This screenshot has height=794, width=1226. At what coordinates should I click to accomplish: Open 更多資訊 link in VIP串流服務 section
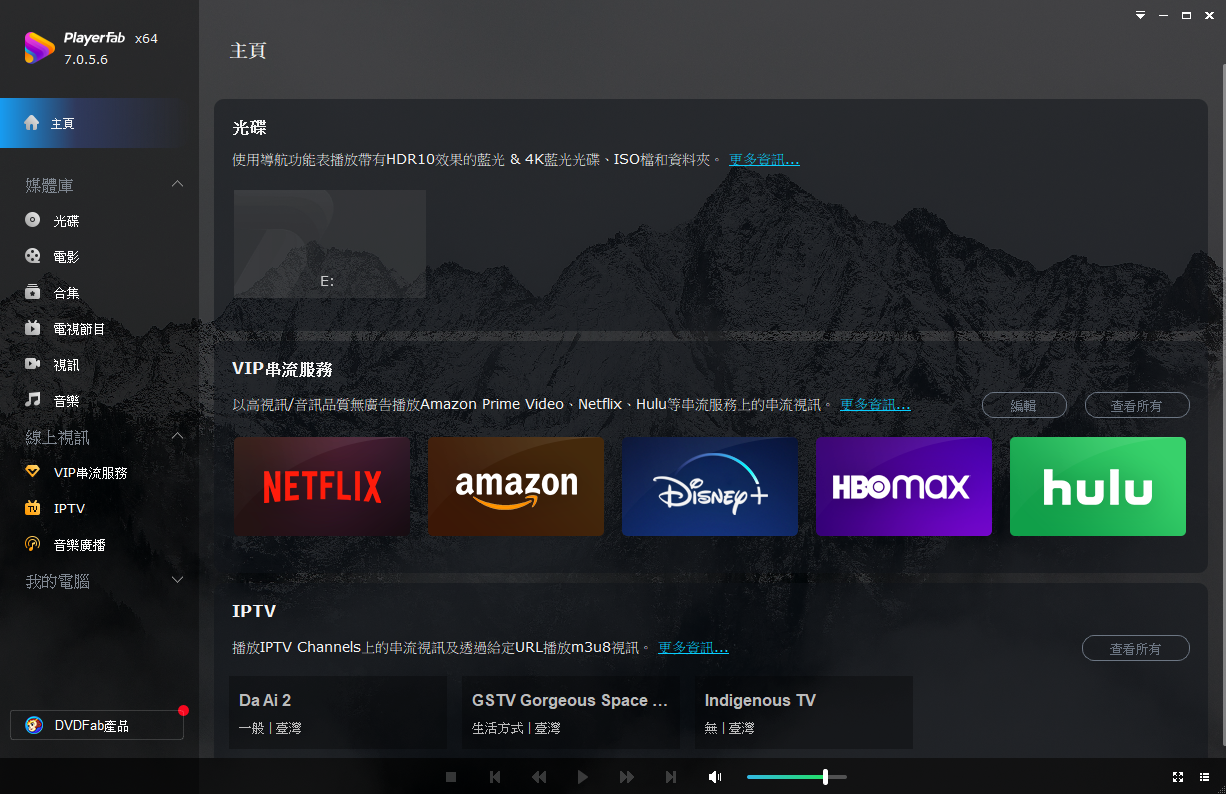[875, 404]
